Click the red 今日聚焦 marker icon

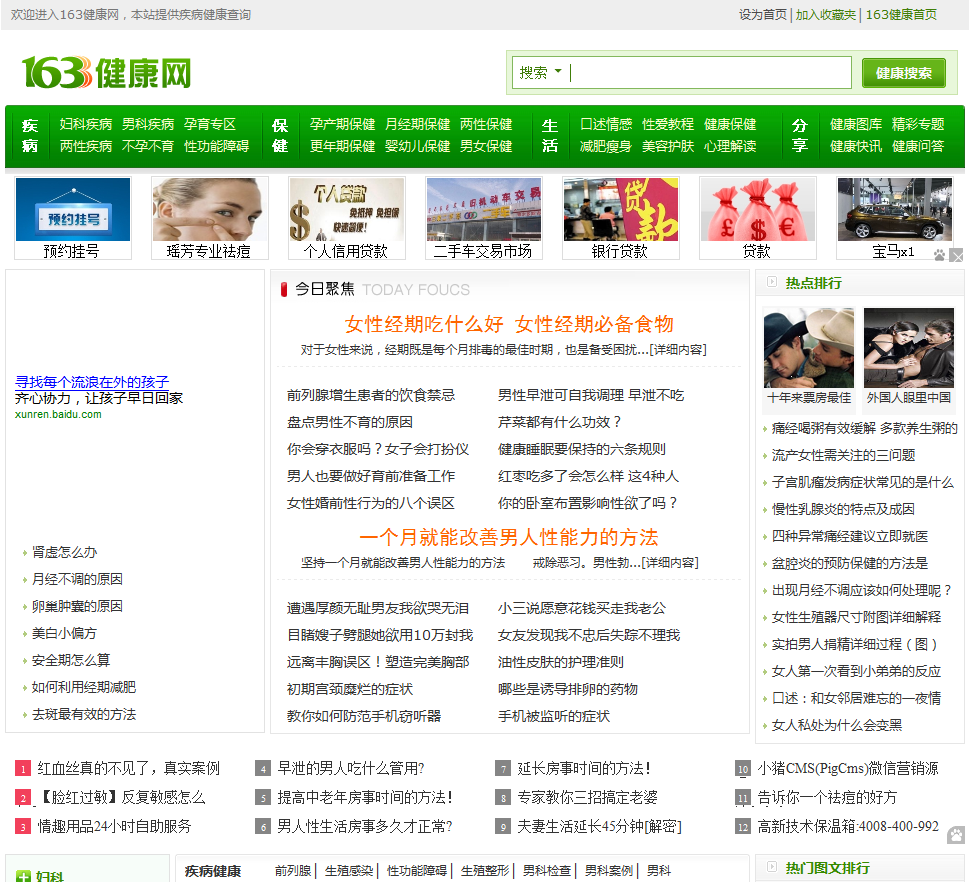pos(284,289)
